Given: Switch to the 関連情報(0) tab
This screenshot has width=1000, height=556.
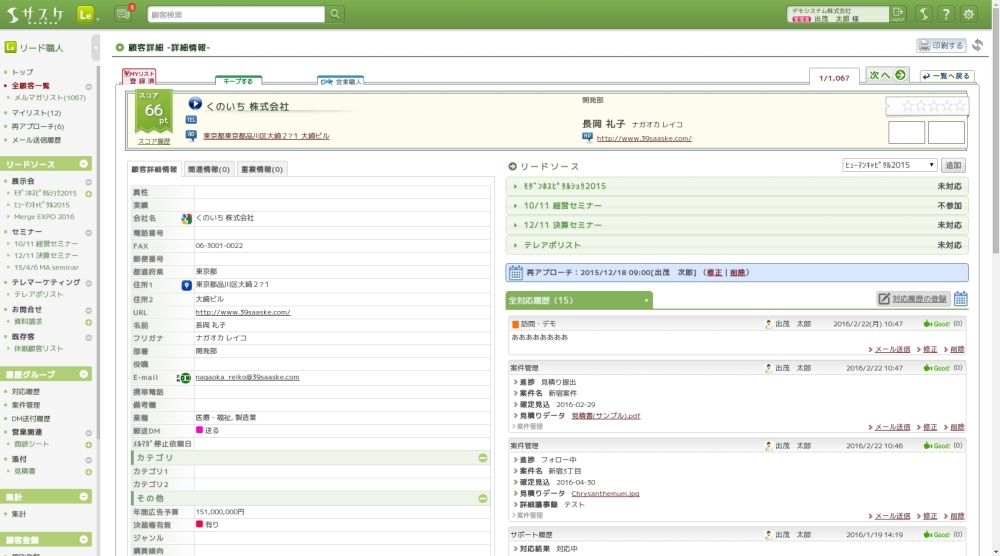Looking at the screenshot, I should tap(209, 170).
